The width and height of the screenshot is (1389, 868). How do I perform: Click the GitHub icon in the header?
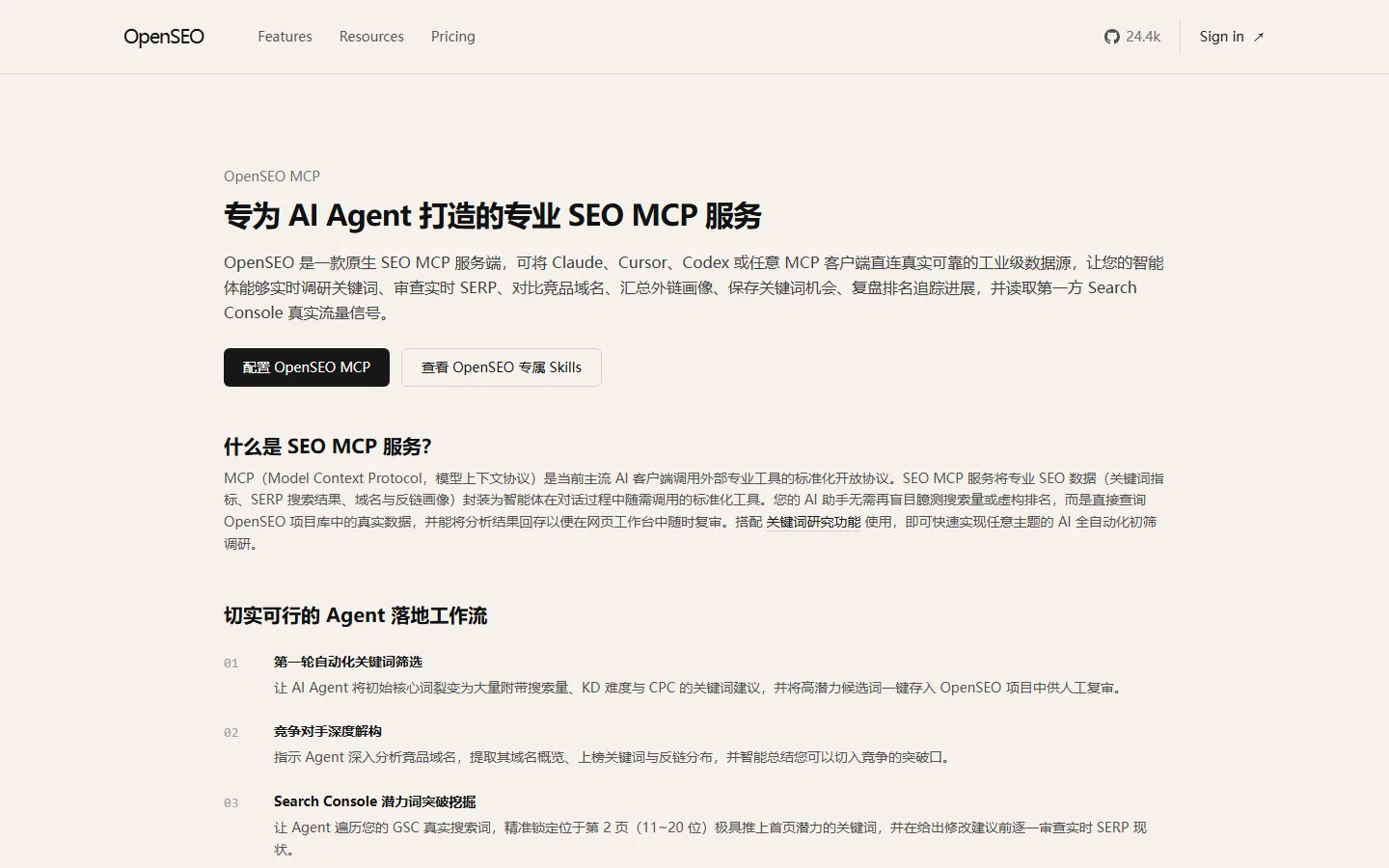(1112, 37)
